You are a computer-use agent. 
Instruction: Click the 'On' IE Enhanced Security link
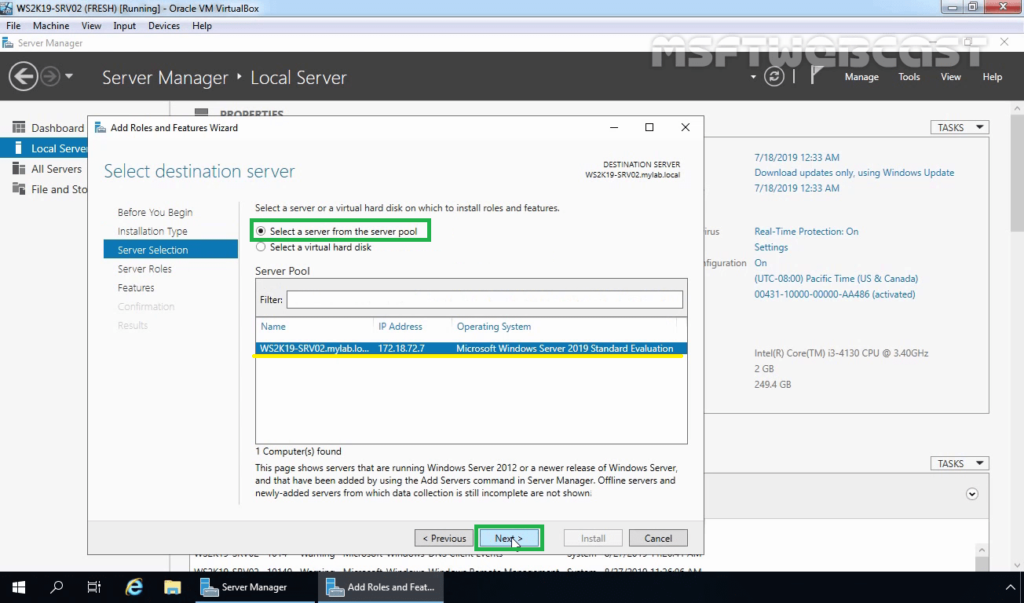pyautogui.click(x=760, y=263)
